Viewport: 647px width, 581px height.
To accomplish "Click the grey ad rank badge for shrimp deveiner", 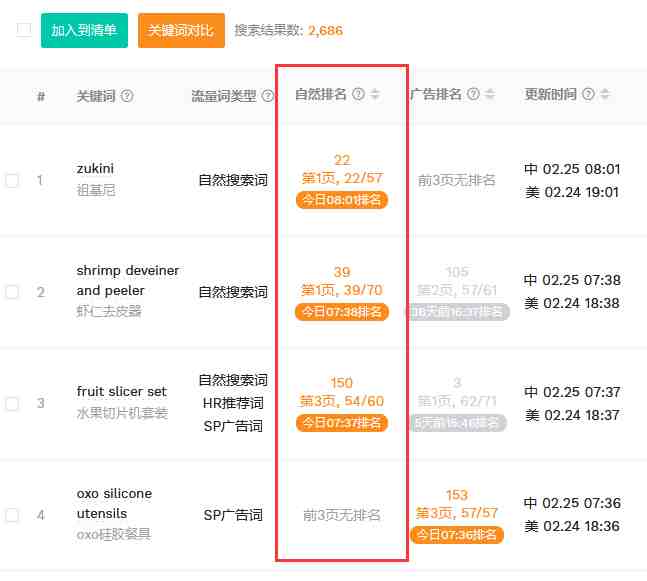I will coord(458,312).
